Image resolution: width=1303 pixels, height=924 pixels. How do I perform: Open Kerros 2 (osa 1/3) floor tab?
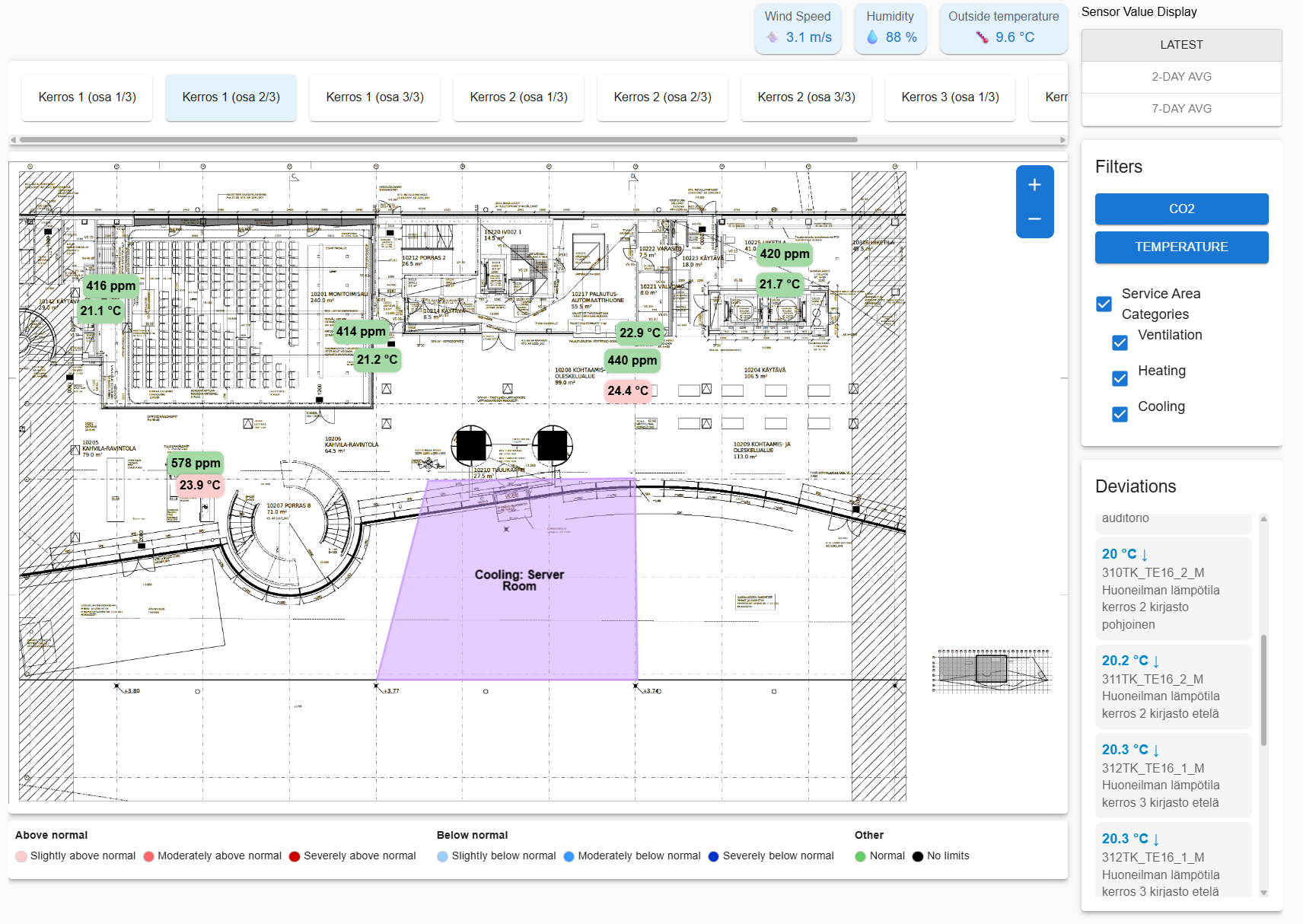click(x=519, y=97)
